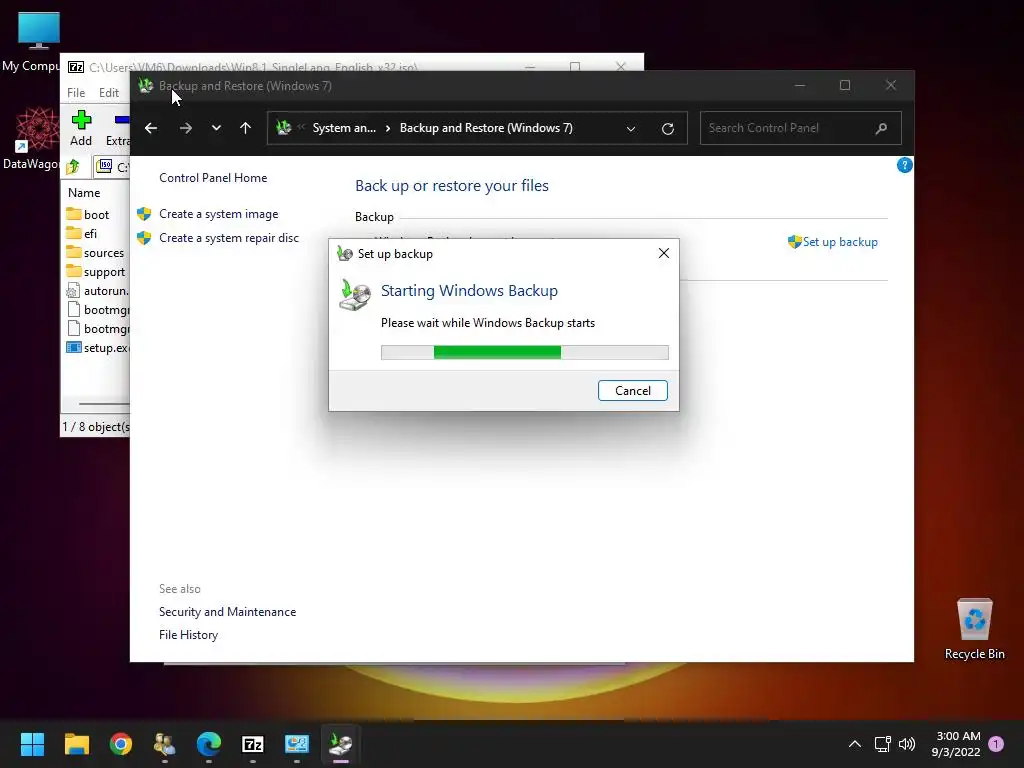Select the boot folder in 7-Zip
This screenshot has height=768, width=1024.
tap(96, 215)
